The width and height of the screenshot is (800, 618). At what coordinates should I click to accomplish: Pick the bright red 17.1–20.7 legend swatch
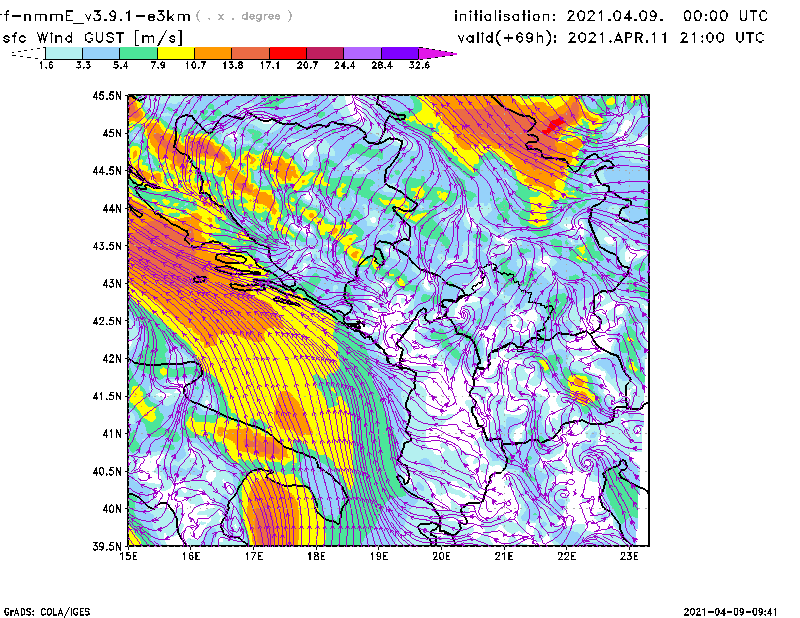tap(288, 53)
